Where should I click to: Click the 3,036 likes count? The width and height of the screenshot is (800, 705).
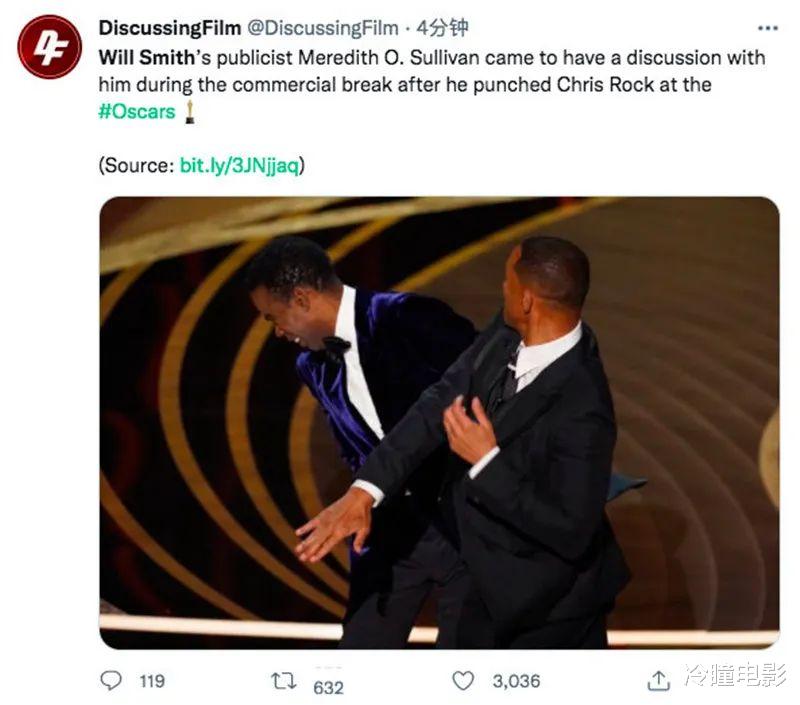pyautogui.click(x=516, y=681)
